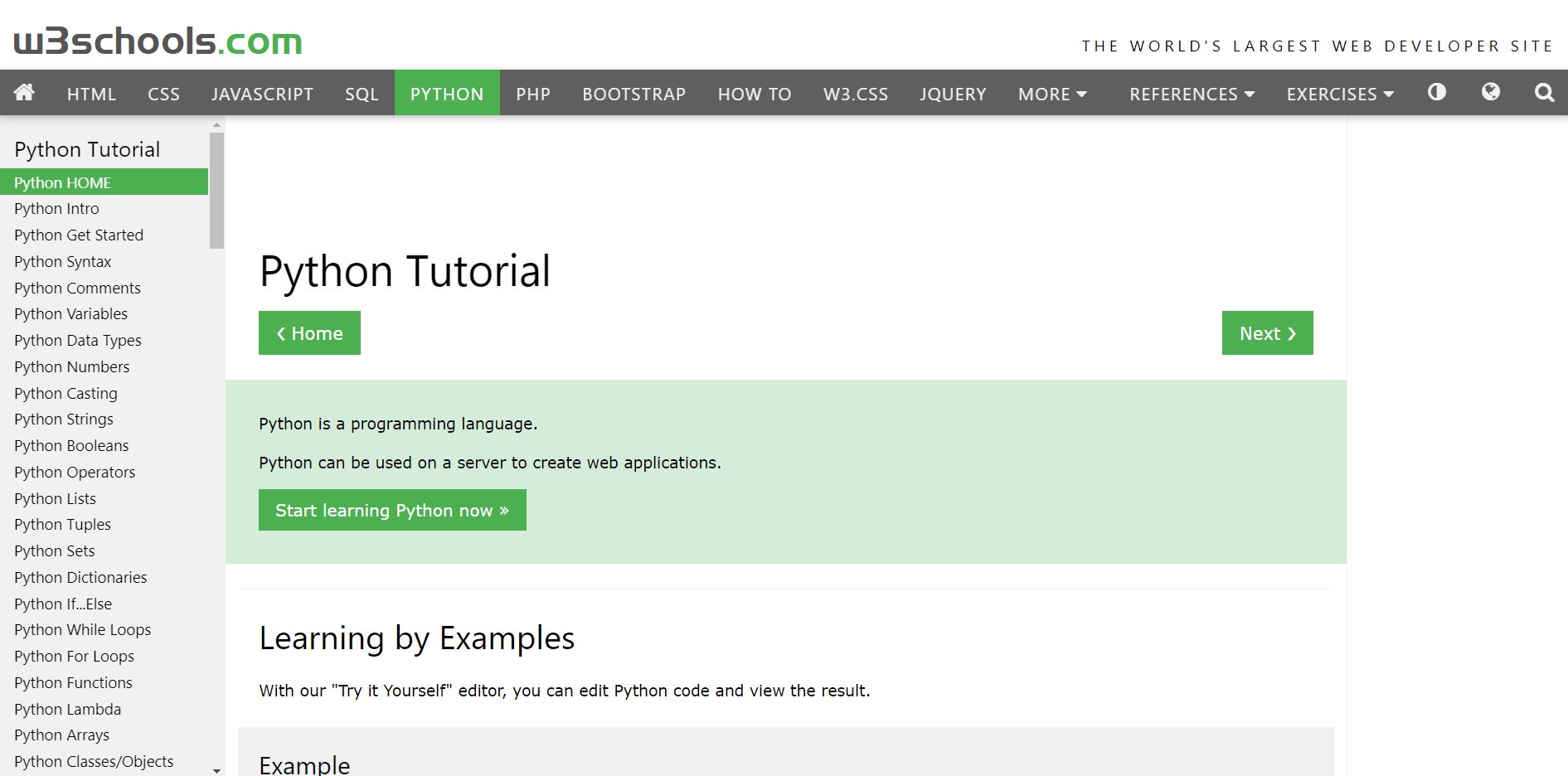The image size is (1568, 776).
Task: Open Python Operators in sidebar
Action: tap(75, 472)
